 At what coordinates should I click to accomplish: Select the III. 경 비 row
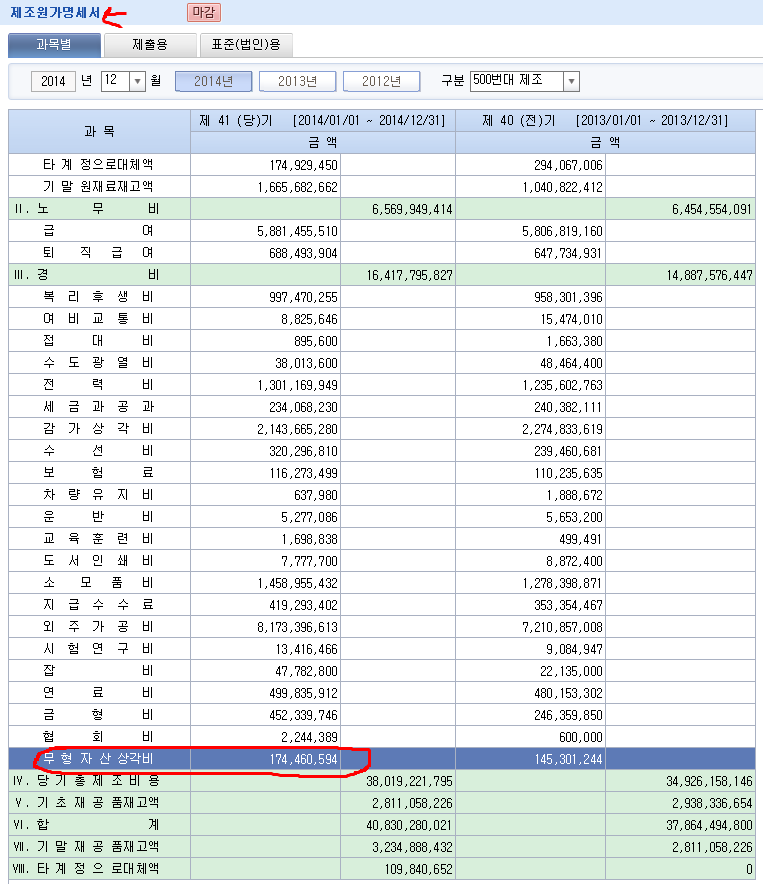382,275
